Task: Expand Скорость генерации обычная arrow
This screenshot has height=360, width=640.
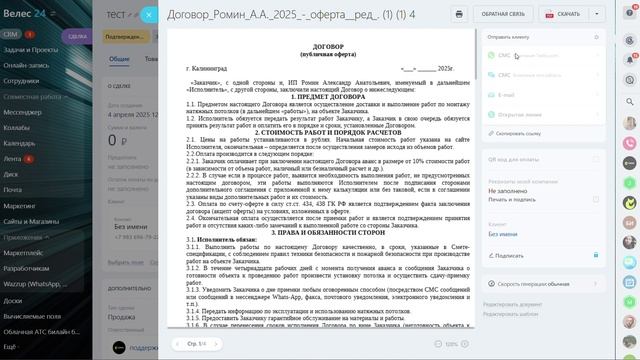Action: pyautogui.click(x=596, y=284)
